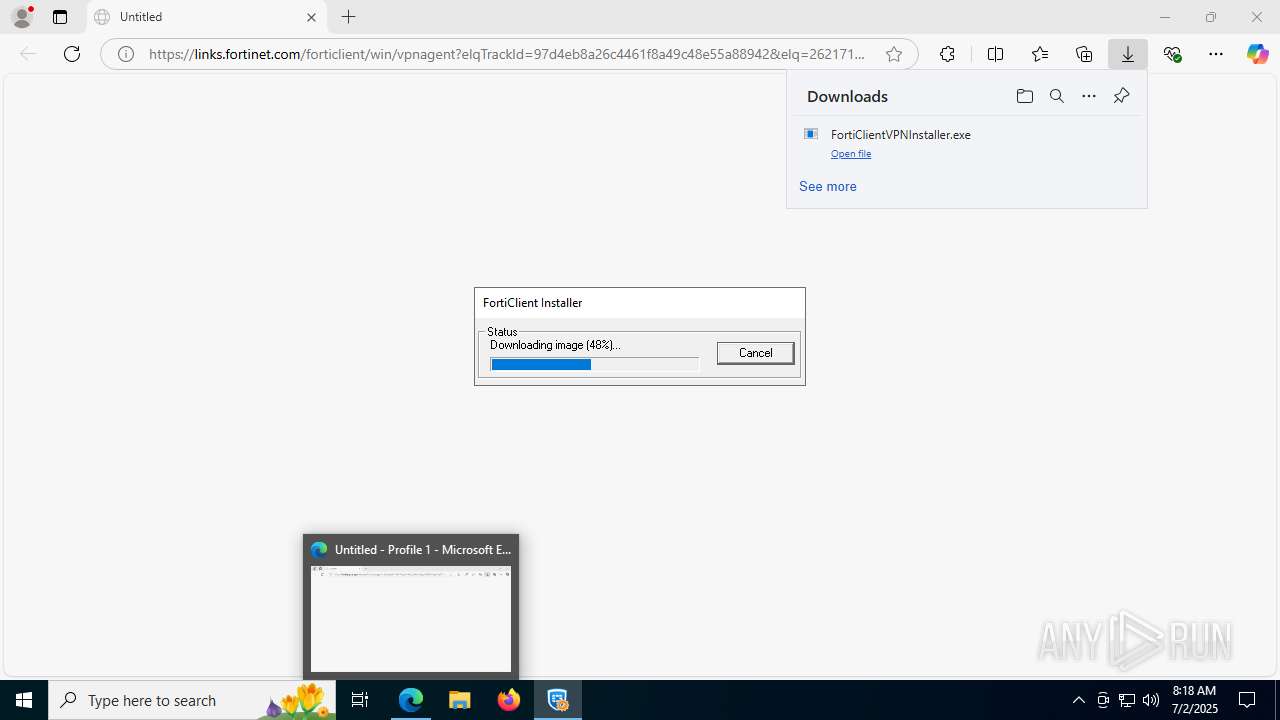Cancel the FortiClient installer download
The image size is (1280, 720).
pyautogui.click(x=755, y=353)
